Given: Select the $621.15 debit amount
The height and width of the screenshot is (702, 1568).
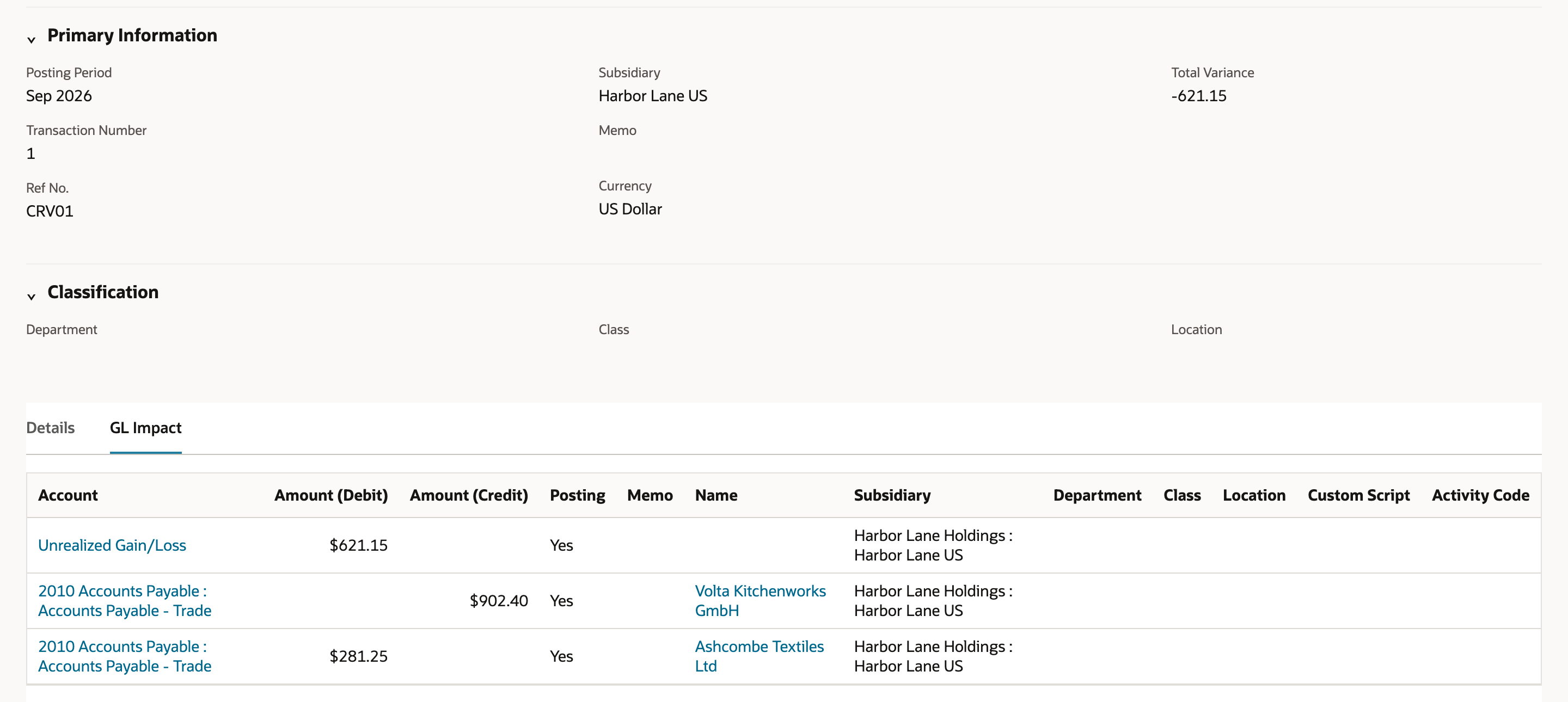Looking at the screenshot, I should tap(359, 545).
